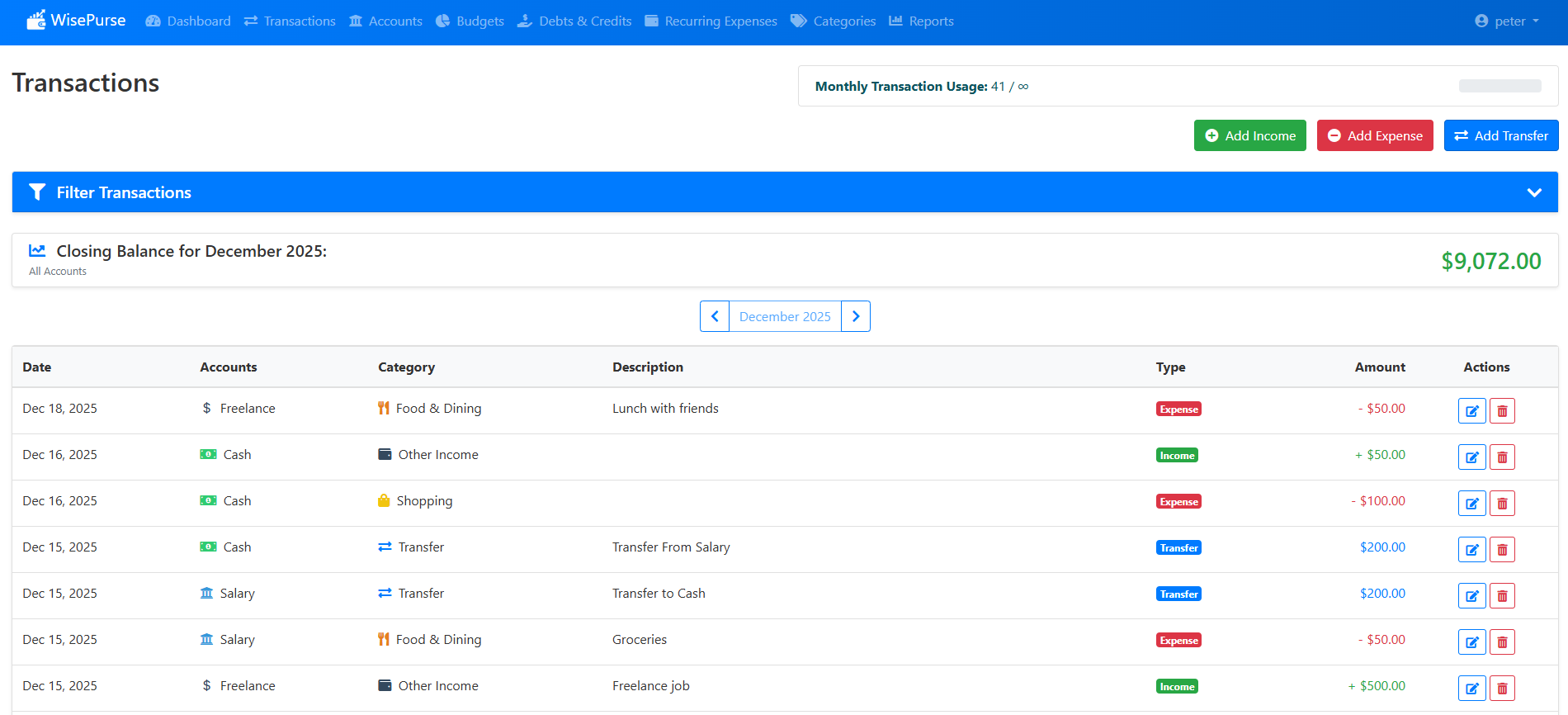Go to previous month arrow
1568x715 pixels.
(715, 316)
